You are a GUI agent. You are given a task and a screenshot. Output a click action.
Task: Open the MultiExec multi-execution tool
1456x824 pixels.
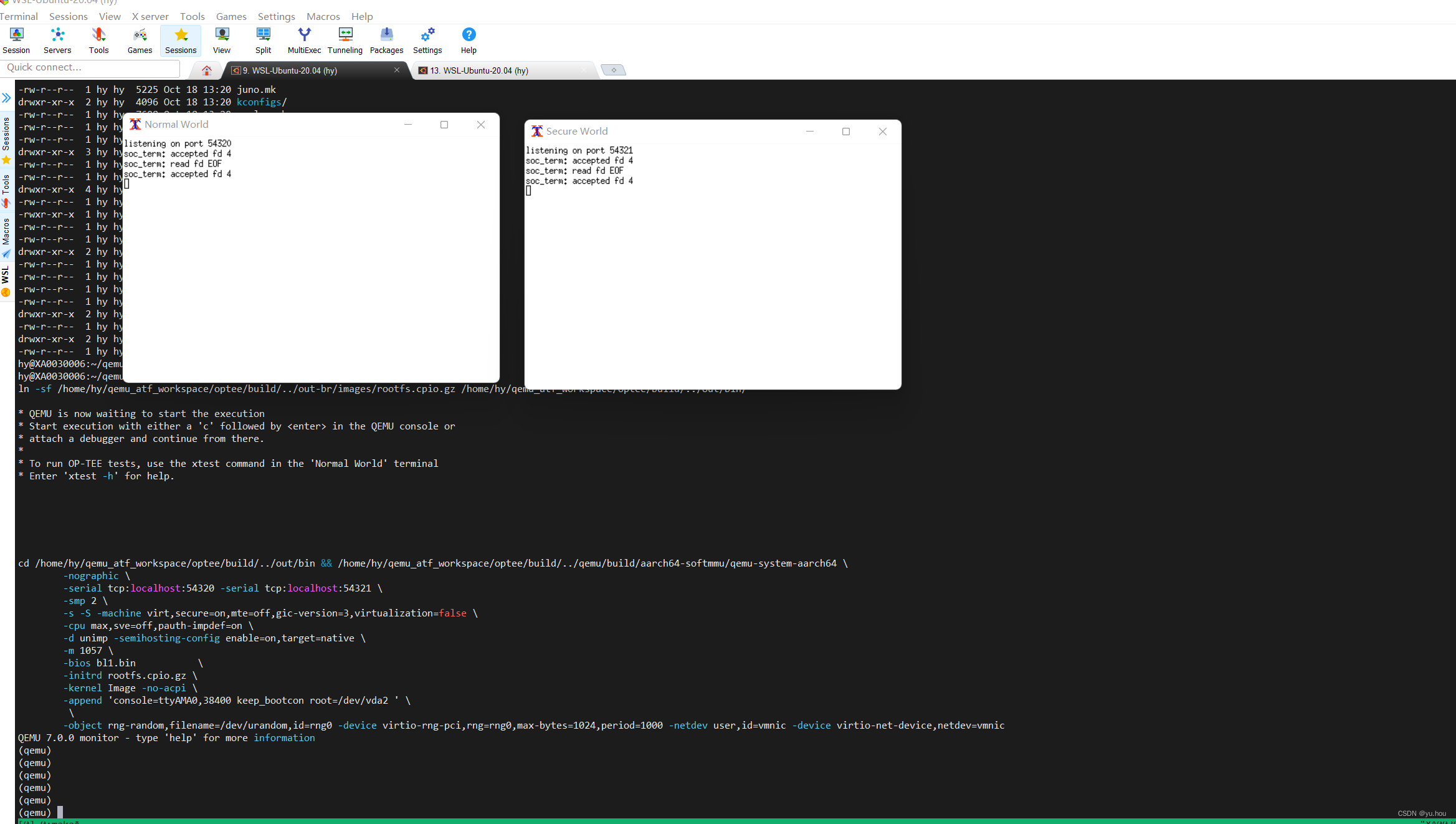pyautogui.click(x=304, y=40)
